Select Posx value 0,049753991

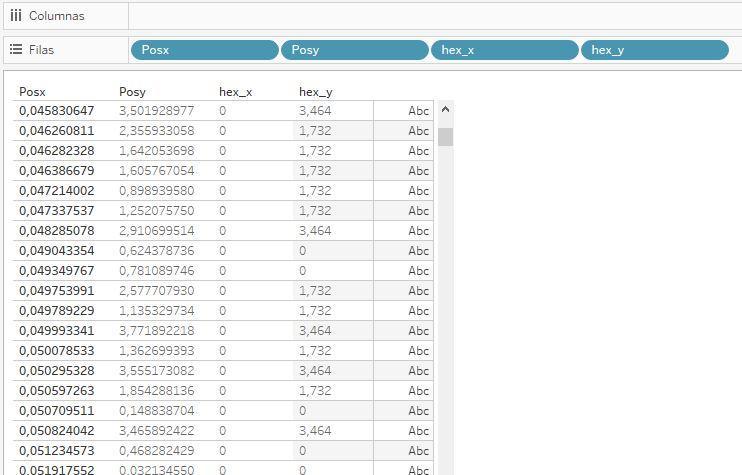[x=57, y=290]
